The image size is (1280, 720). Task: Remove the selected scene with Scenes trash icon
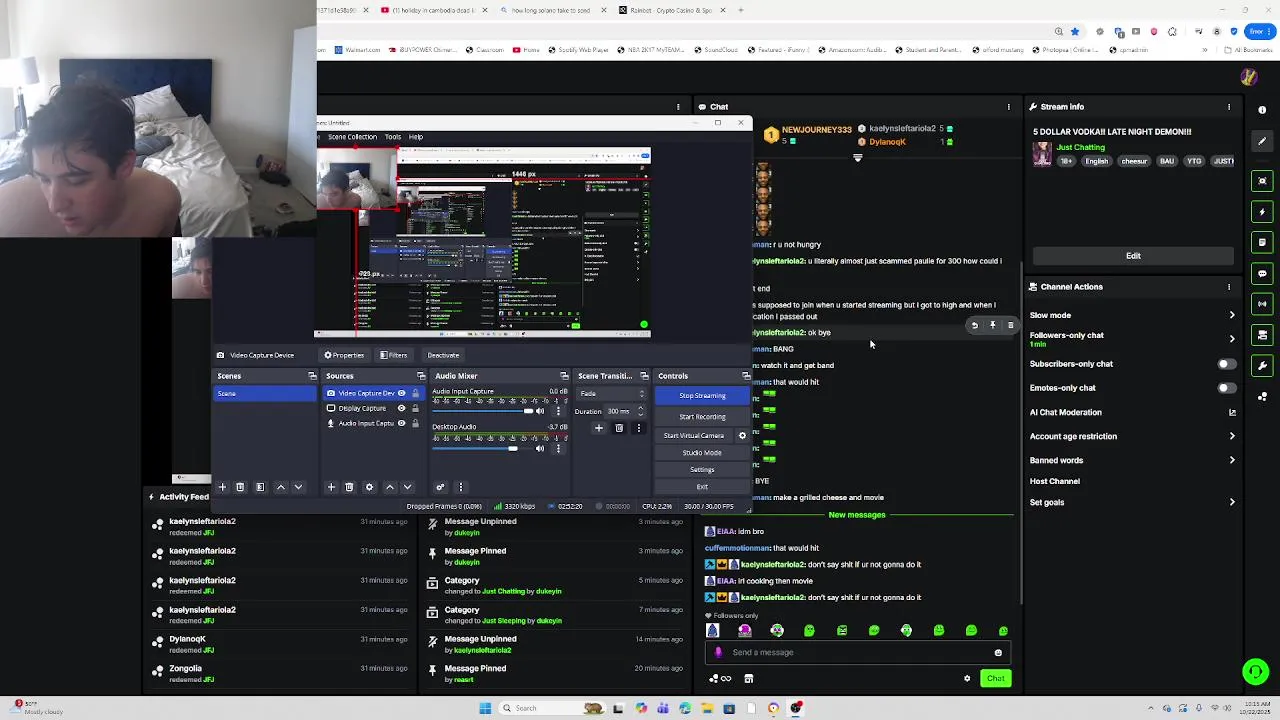[x=240, y=487]
